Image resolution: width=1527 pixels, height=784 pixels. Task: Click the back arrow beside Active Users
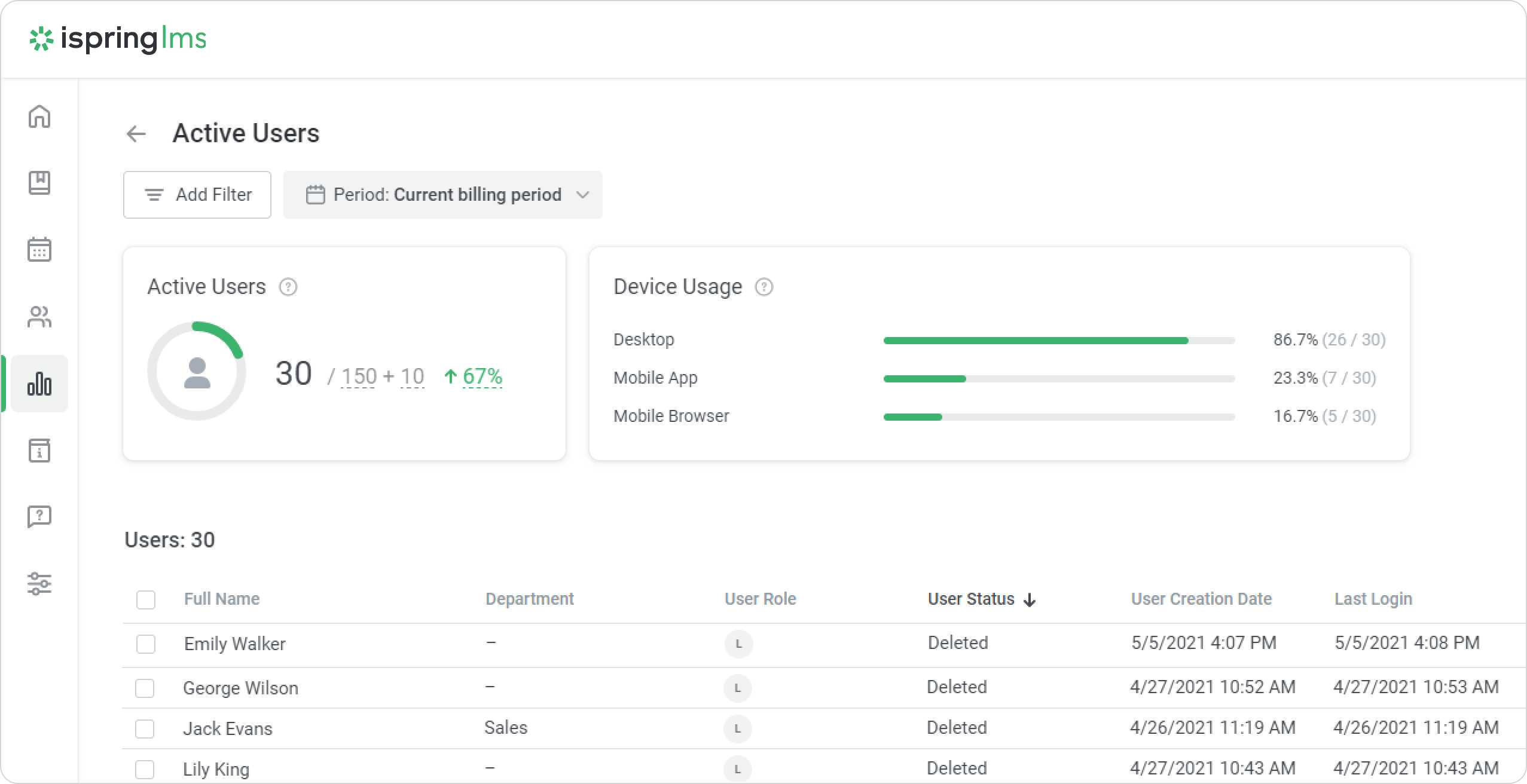136,133
